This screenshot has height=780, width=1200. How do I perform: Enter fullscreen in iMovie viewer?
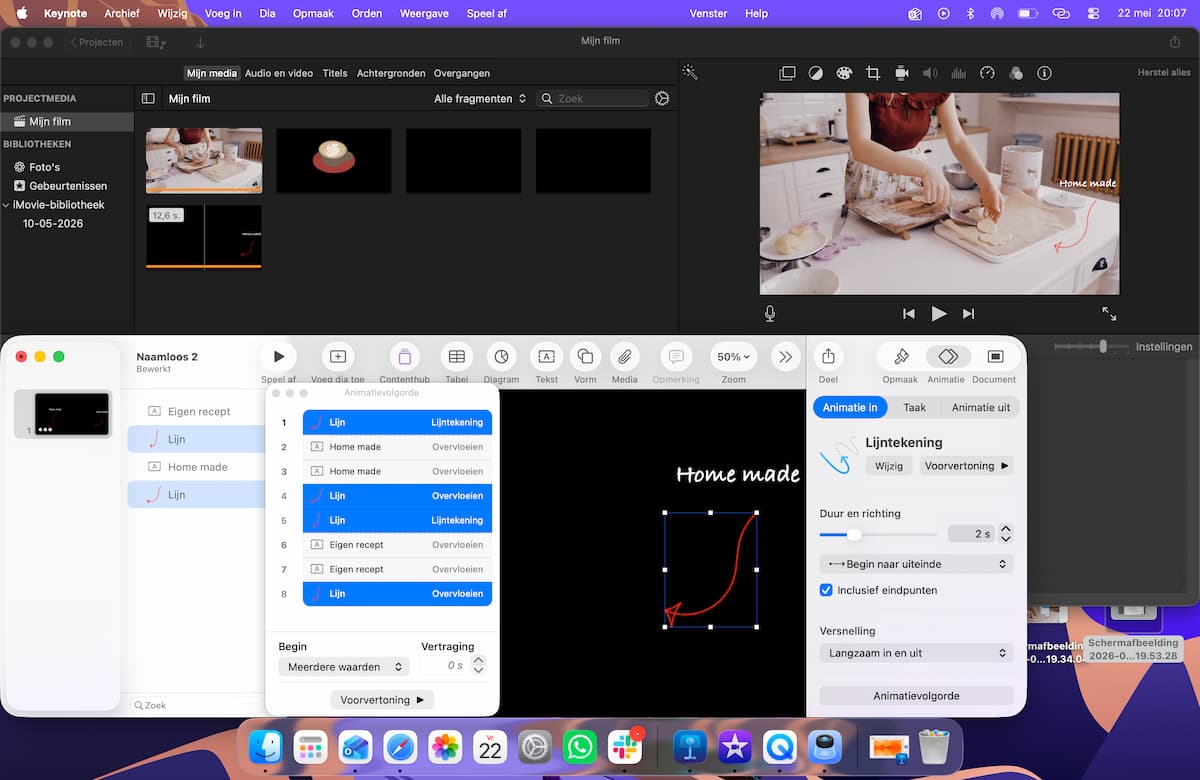1109,313
